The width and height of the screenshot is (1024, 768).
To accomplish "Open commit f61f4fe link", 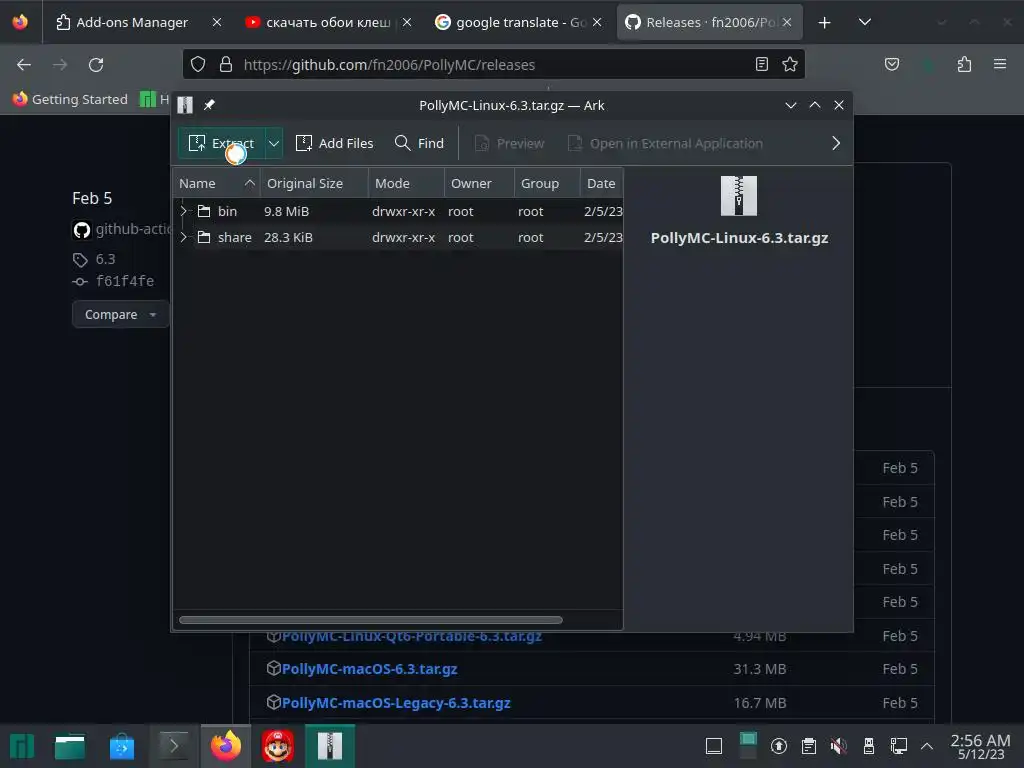I will (x=124, y=281).
